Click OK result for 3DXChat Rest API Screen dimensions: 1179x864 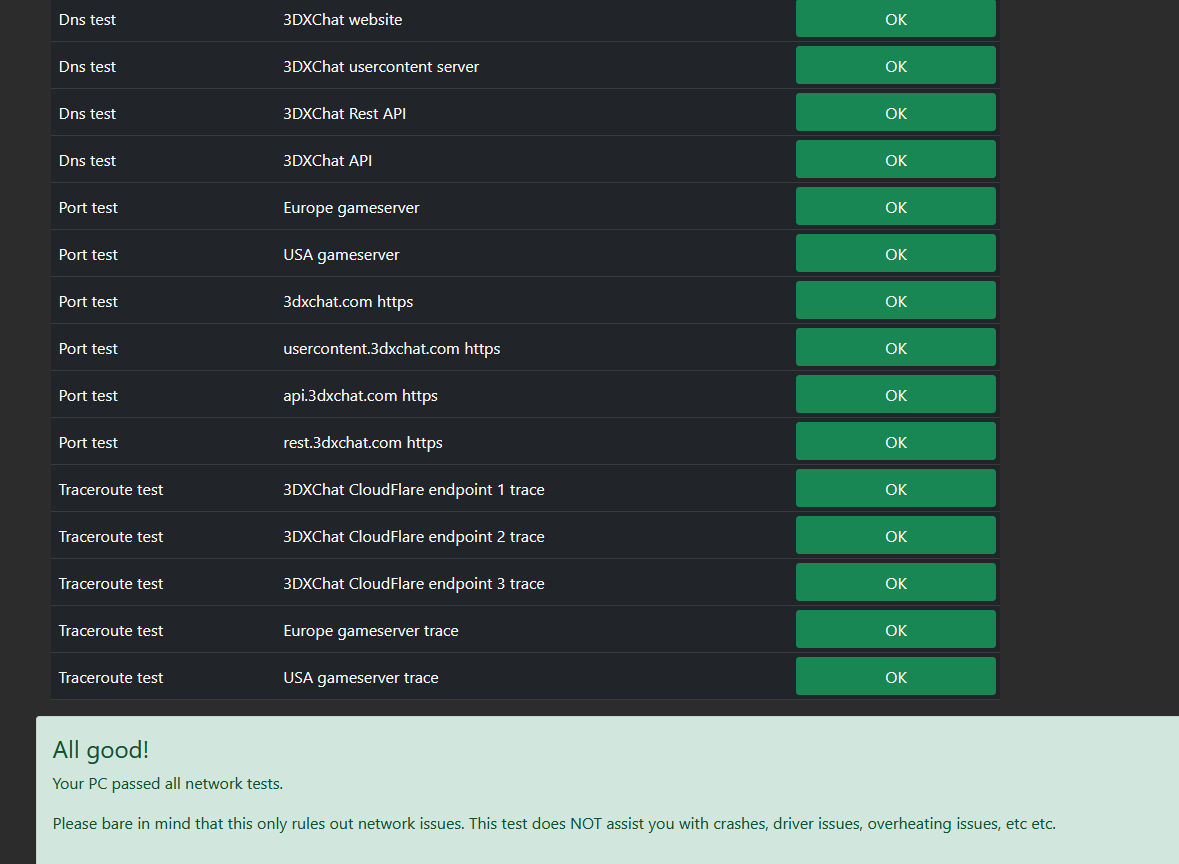(x=896, y=113)
